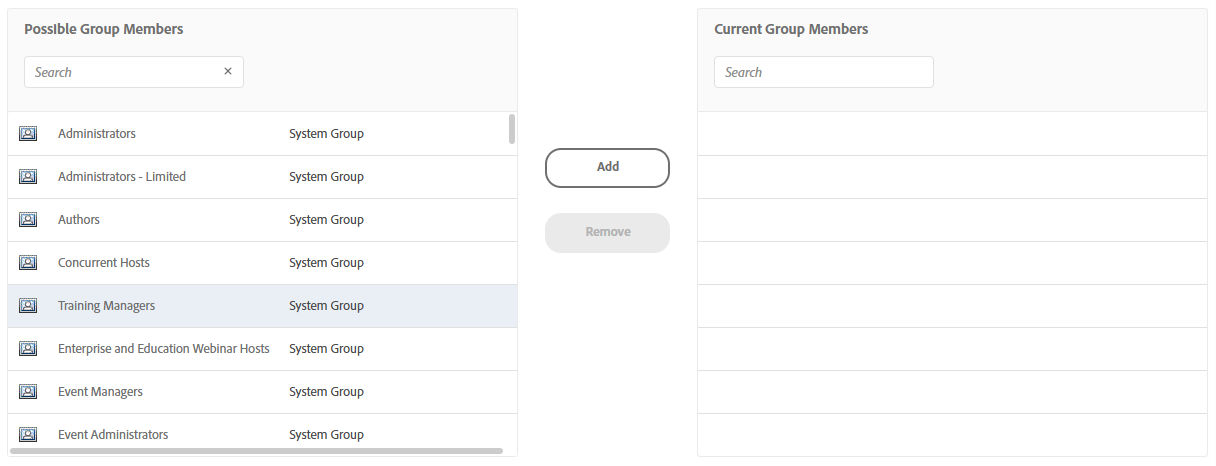Viewport: 1216px width, 466px height.
Task: Select the Administrators row
Action: (x=97, y=134)
